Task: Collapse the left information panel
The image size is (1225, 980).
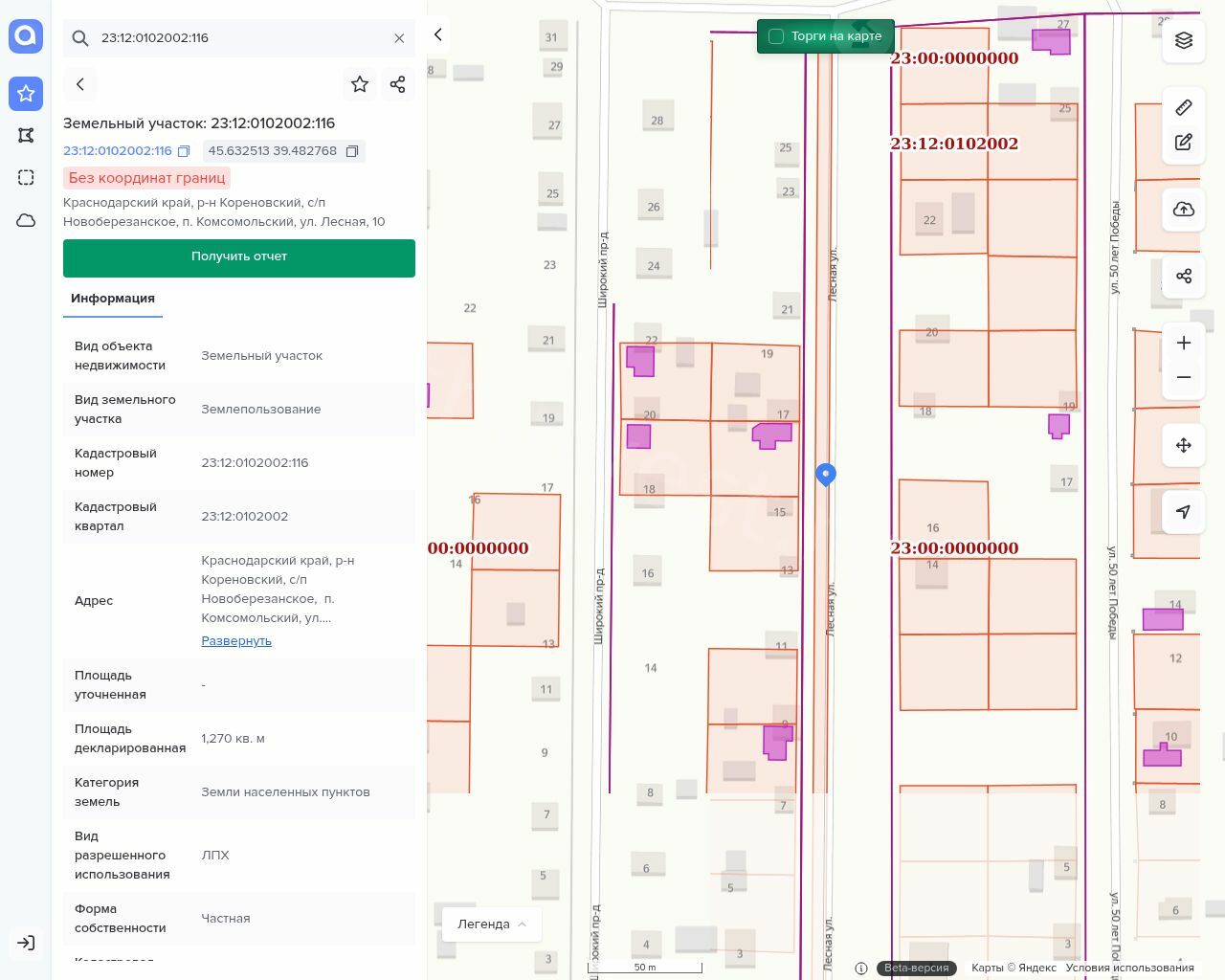Action: pyautogui.click(x=438, y=34)
